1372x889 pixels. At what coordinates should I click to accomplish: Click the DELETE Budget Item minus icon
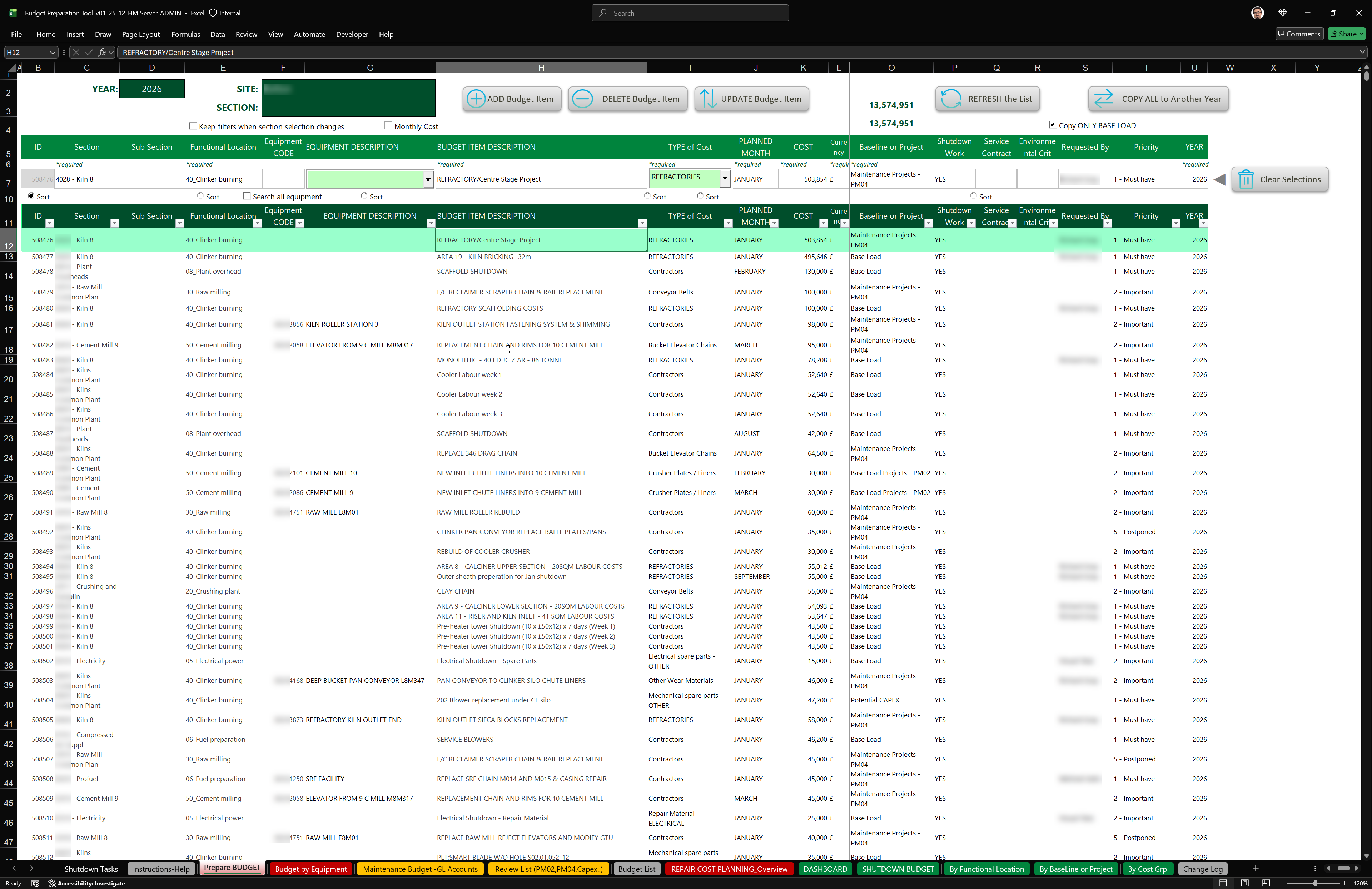coord(582,99)
